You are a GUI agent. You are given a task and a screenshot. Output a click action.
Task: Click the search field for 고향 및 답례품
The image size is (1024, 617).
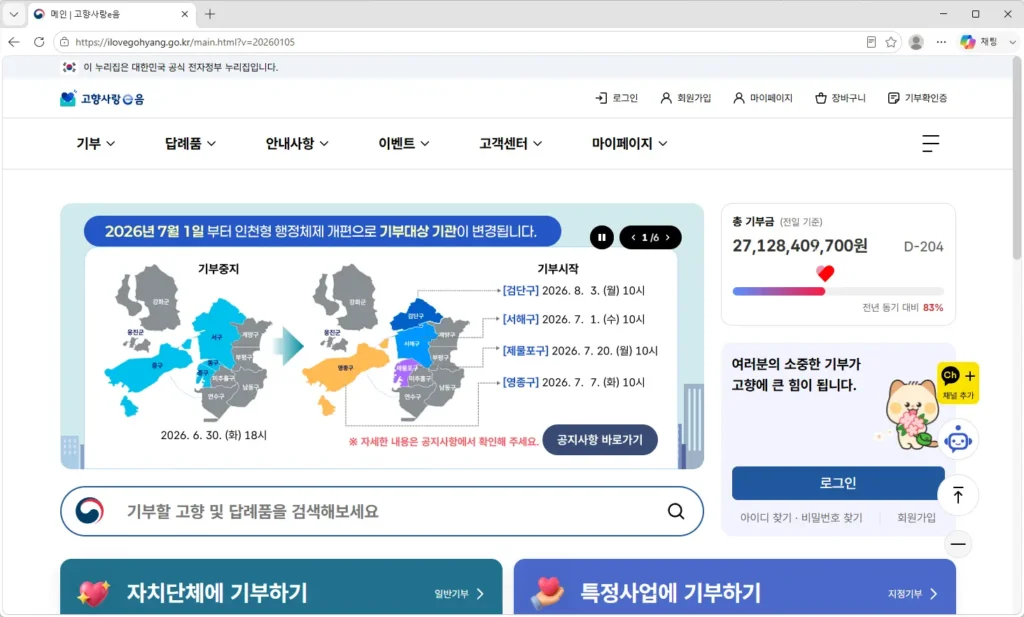382,511
